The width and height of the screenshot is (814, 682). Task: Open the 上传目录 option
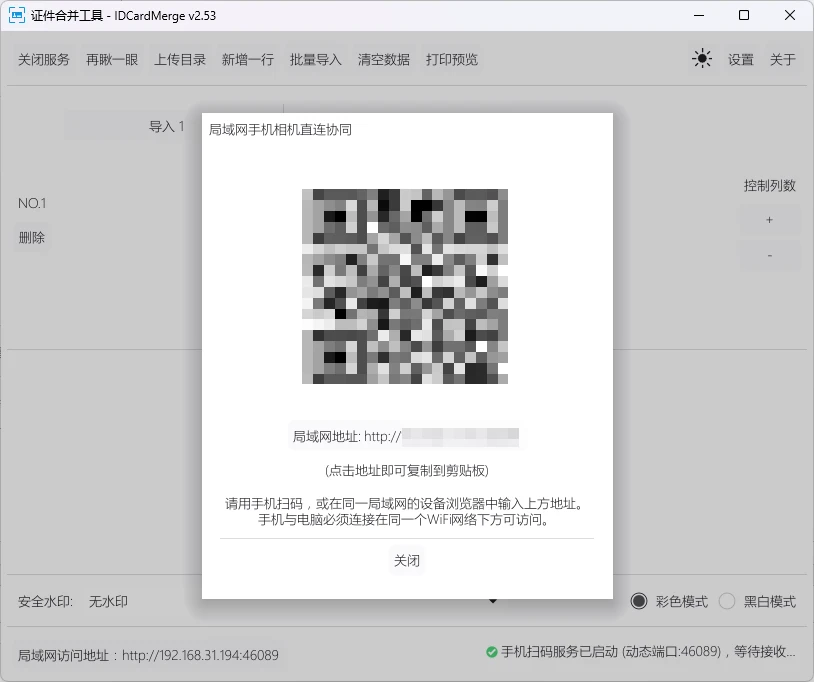[180, 60]
